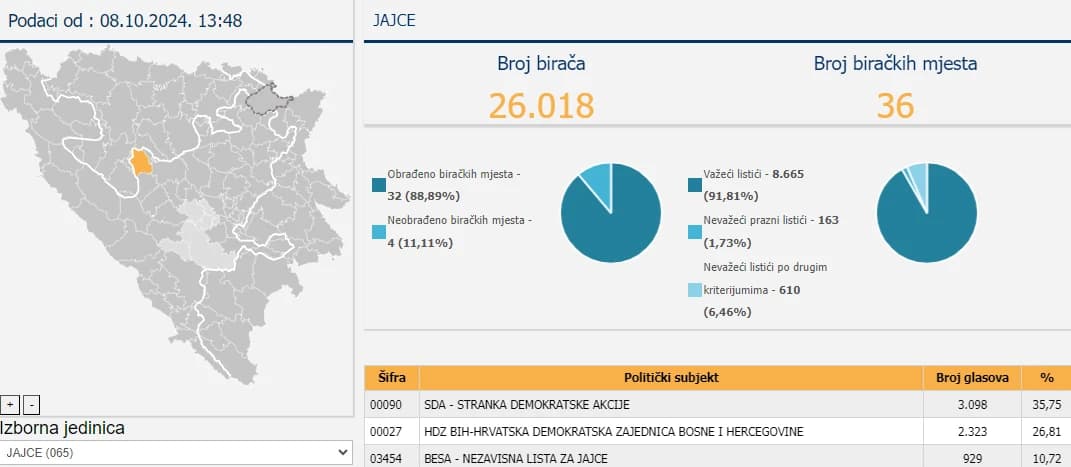This screenshot has width=1071, height=467.
Task: Zoom out the map with minus button
Action: 31,405
